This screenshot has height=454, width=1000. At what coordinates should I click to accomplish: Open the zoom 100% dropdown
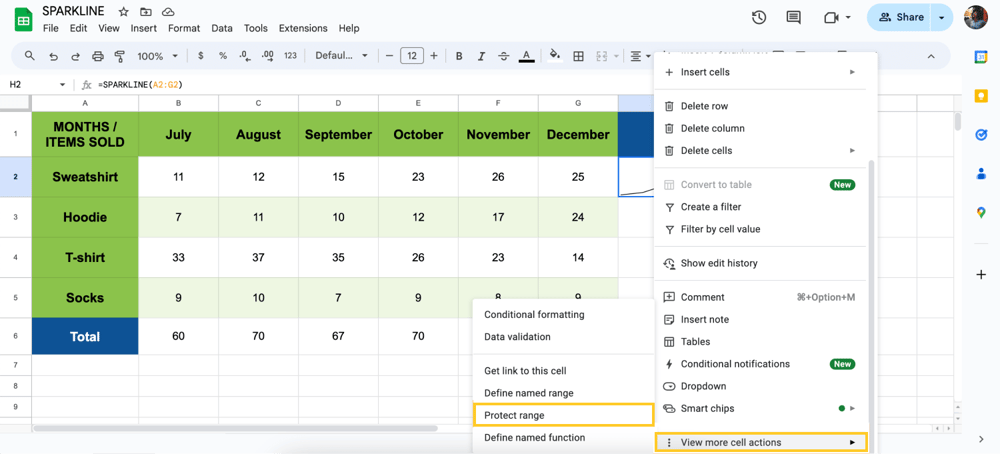coord(157,56)
